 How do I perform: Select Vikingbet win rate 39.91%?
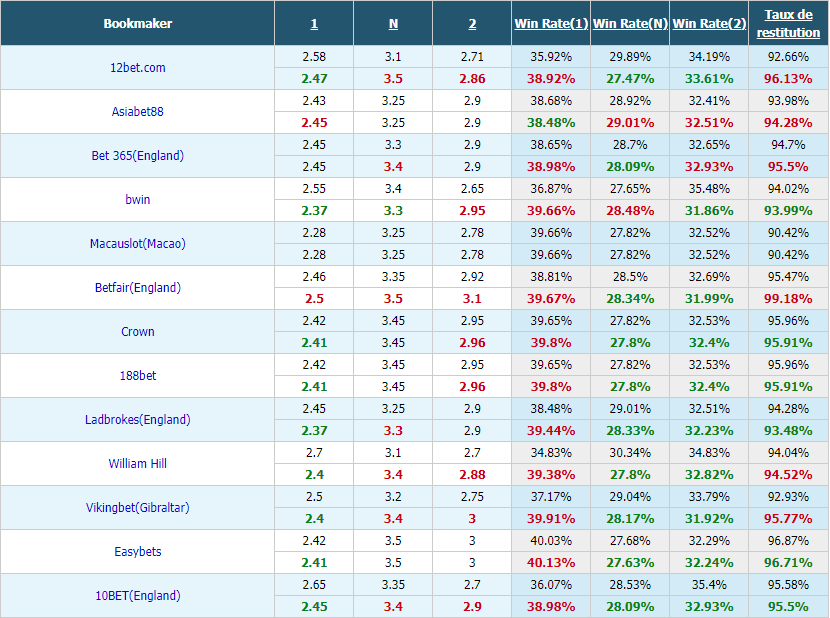[551, 518]
